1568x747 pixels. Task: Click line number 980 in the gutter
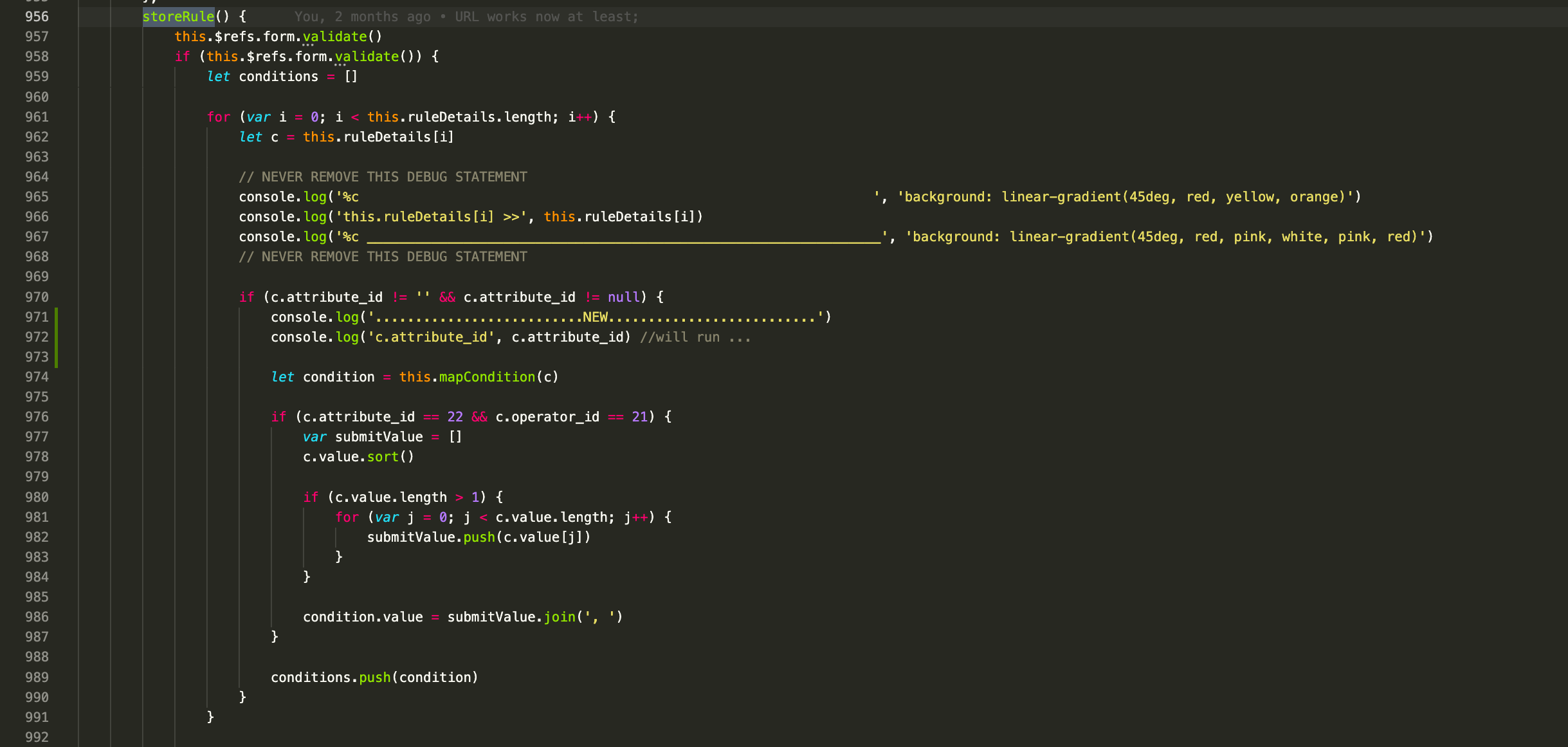pos(37,497)
